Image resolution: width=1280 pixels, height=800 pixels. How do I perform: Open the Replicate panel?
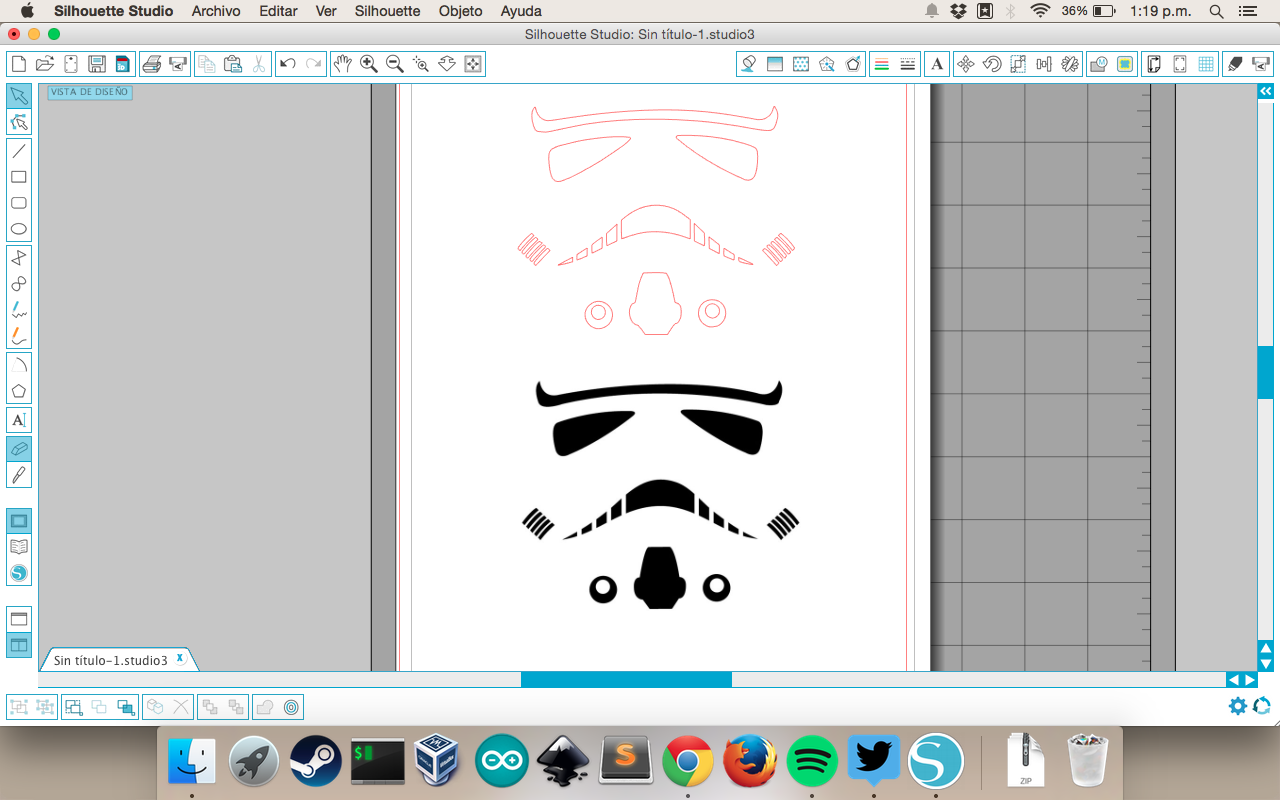coord(1070,64)
